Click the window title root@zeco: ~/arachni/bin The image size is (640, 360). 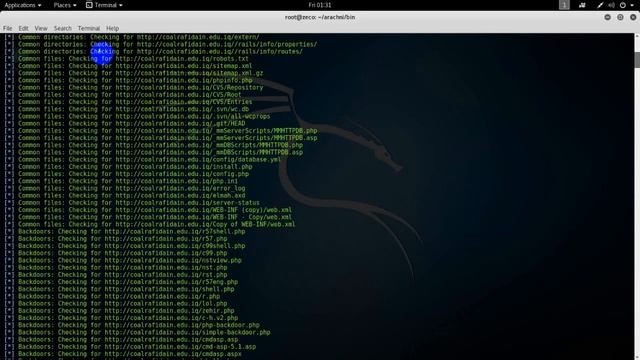click(x=320, y=17)
